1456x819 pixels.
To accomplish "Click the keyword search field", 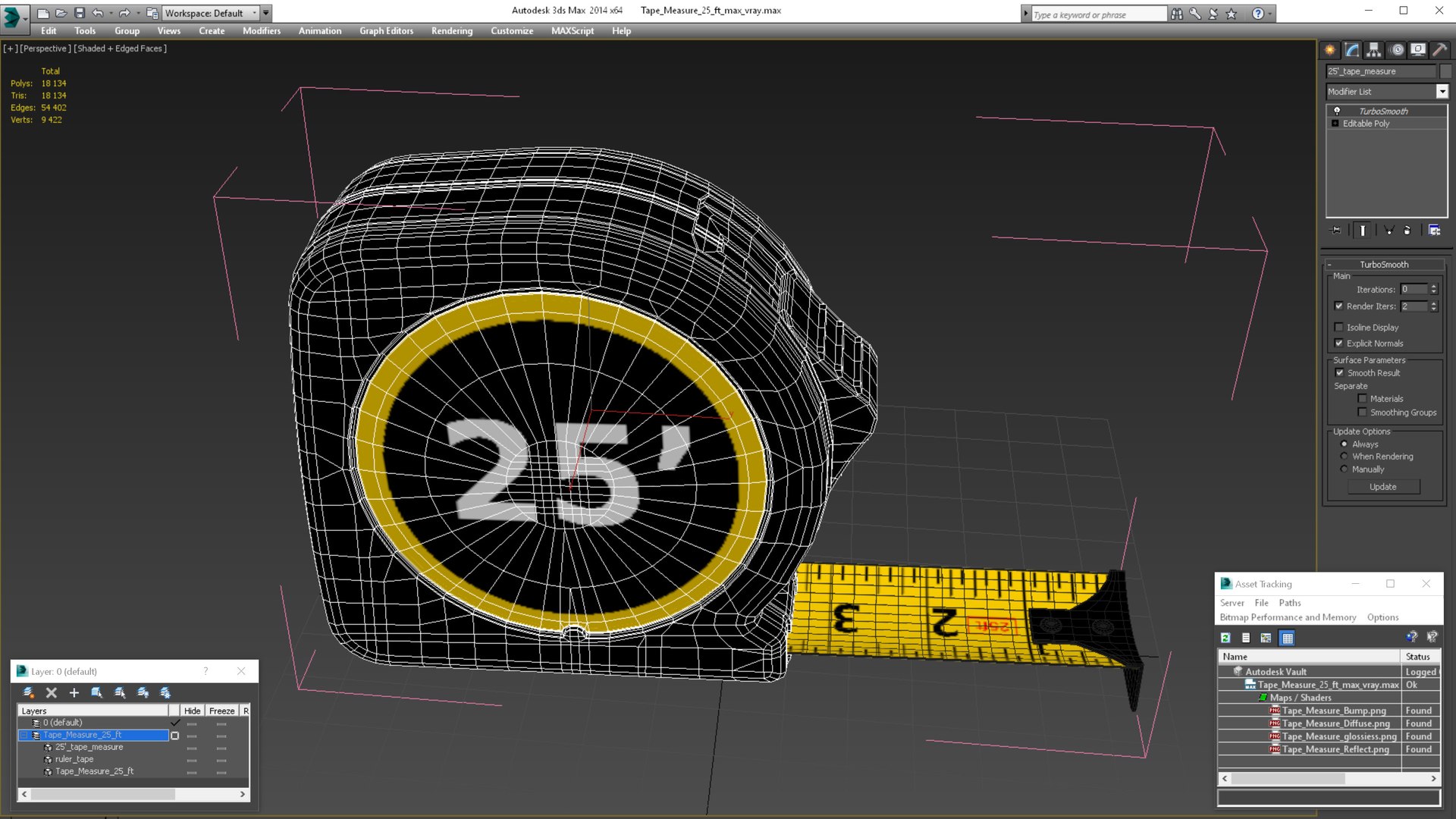I will pyautogui.click(x=1098, y=14).
